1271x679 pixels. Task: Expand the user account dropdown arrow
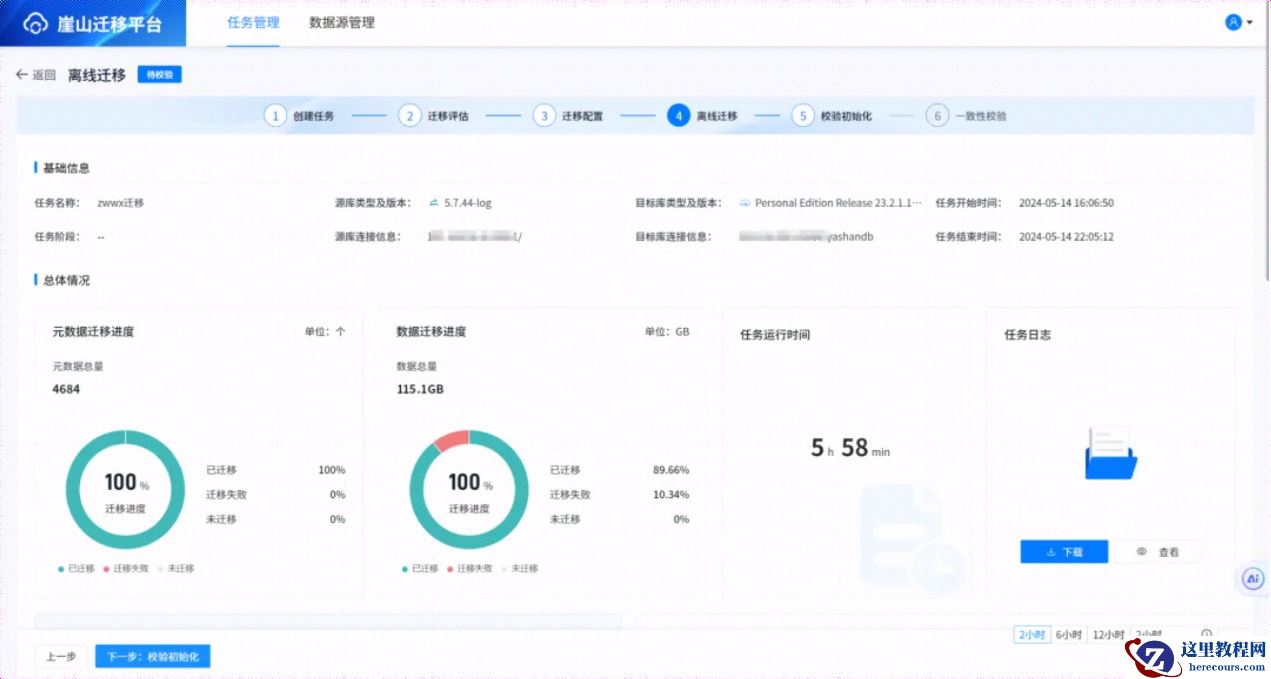click(x=1250, y=23)
